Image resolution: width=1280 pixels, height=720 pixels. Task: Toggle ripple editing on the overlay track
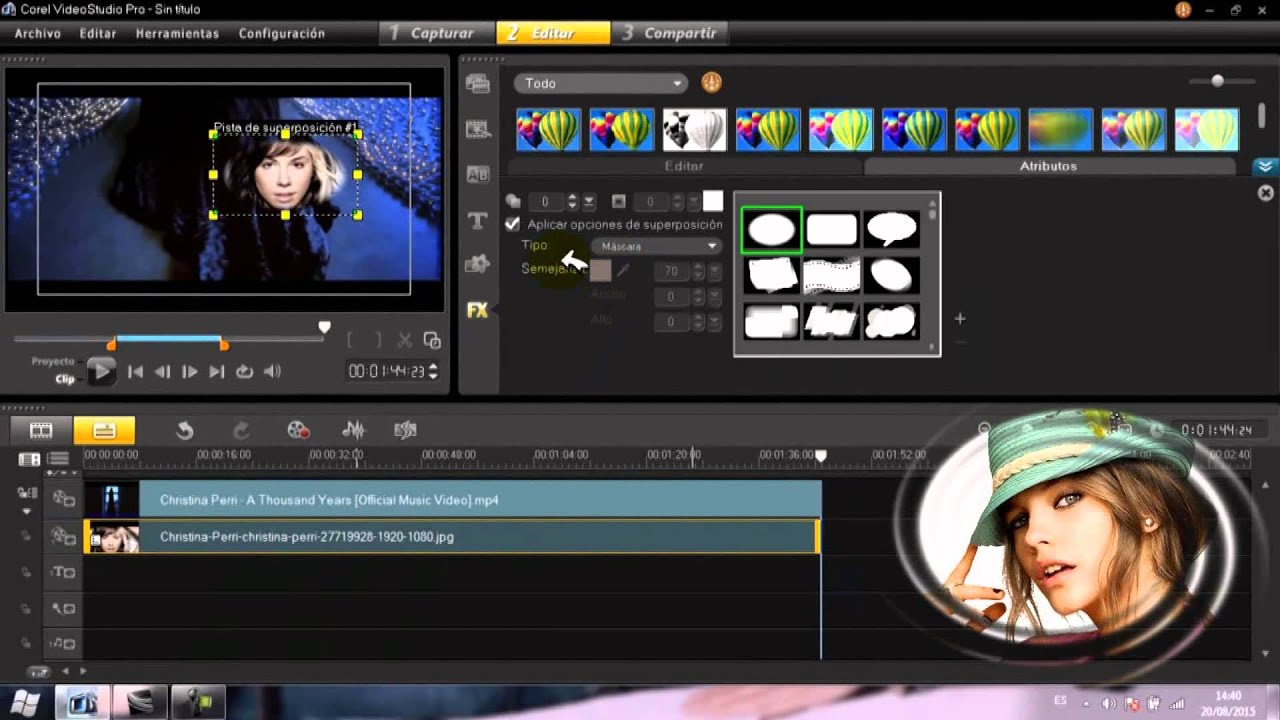pos(28,536)
